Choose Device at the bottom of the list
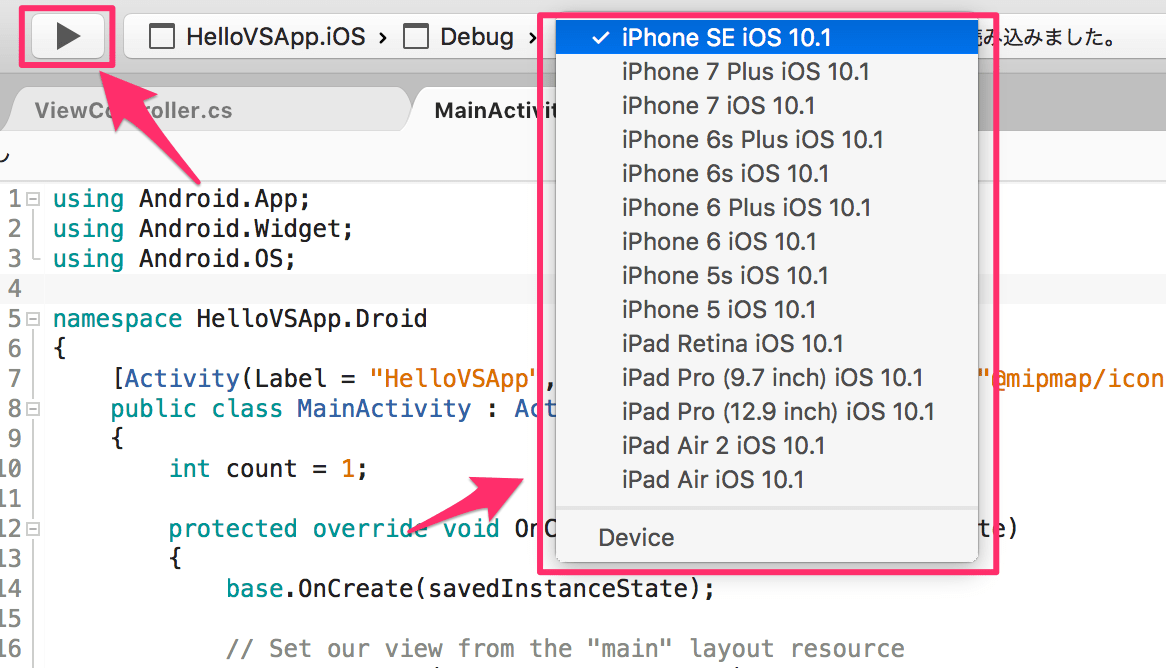This screenshot has width=1166, height=668. coord(636,537)
